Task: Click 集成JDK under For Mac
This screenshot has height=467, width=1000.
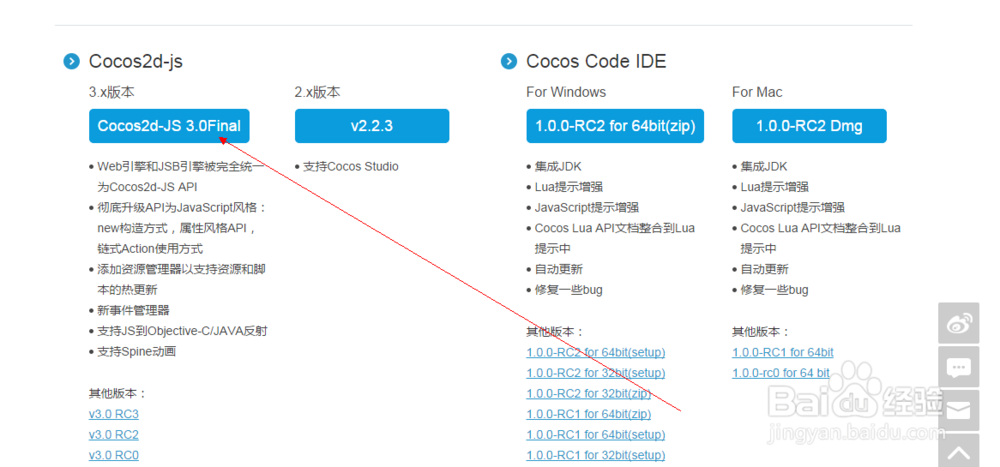Action: pos(764,167)
